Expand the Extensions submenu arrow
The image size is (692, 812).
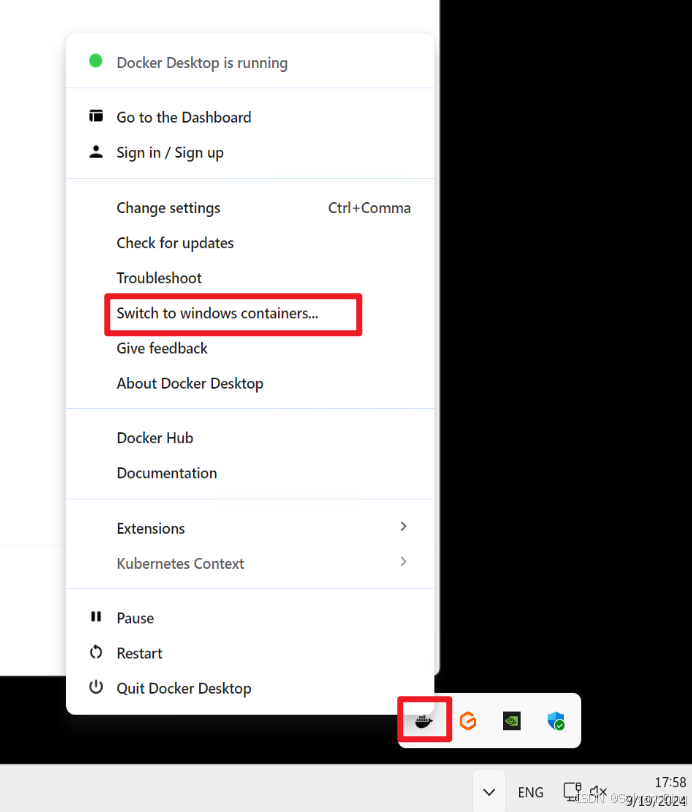pos(403,527)
